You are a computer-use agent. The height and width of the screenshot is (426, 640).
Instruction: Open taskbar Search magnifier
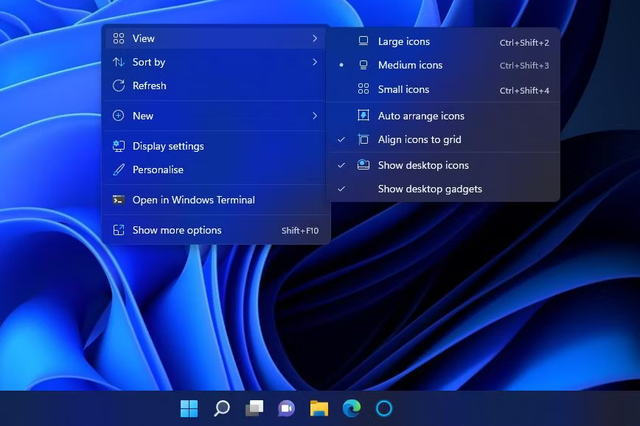222,408
